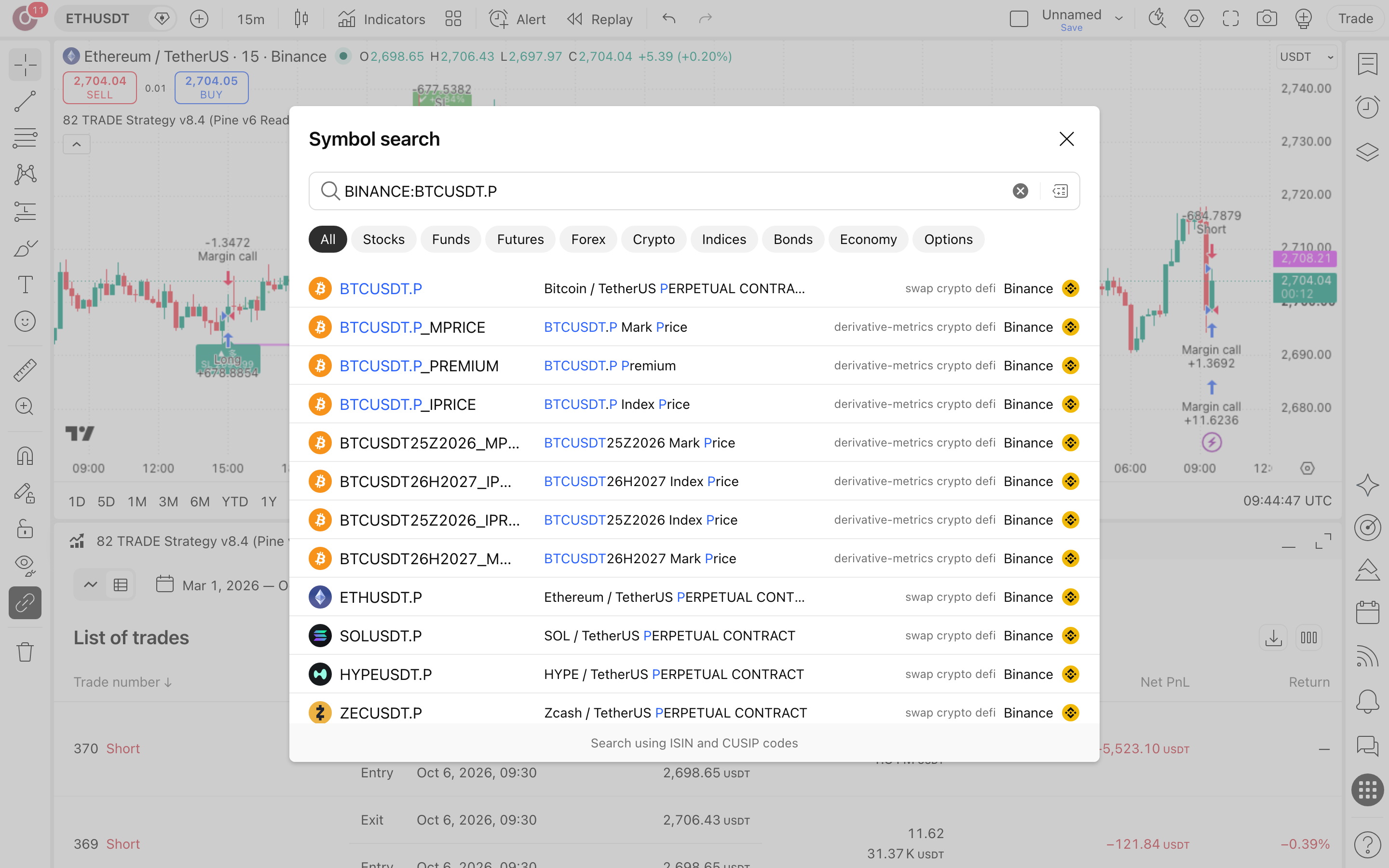Clear the symbol search text field
This screenshot has height=868, width=1389.
pyautogui.click(x=1020, y=191)
